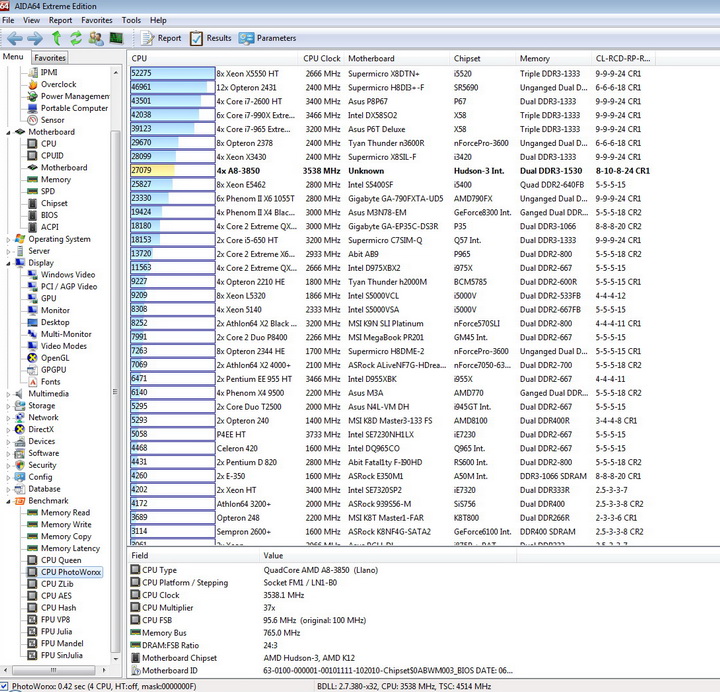The width and height of the screenshot is (720, 692).
Task: Click the 'Socket FM1 / LN1-B0' value
Action: coord(301,583)
